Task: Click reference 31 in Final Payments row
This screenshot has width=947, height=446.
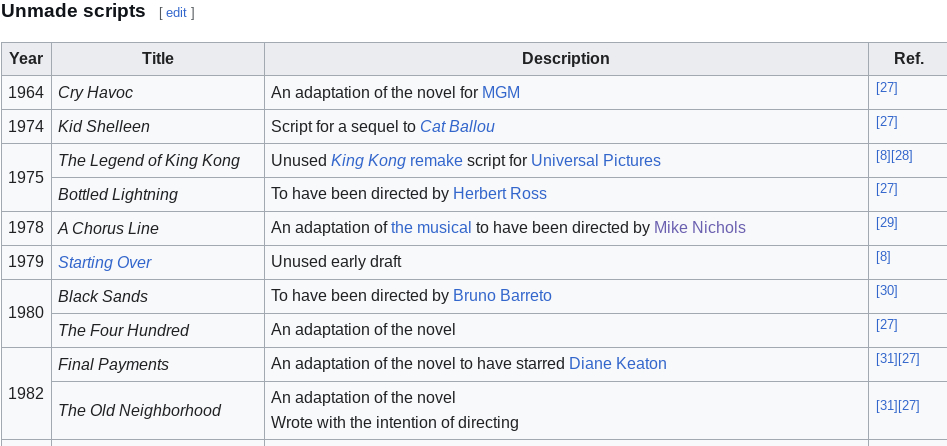Action: [x=886, y=359]
